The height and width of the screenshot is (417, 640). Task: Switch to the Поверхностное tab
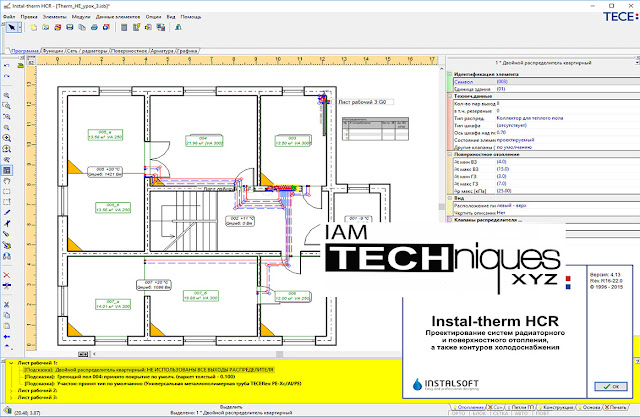(x=129, y=51)
